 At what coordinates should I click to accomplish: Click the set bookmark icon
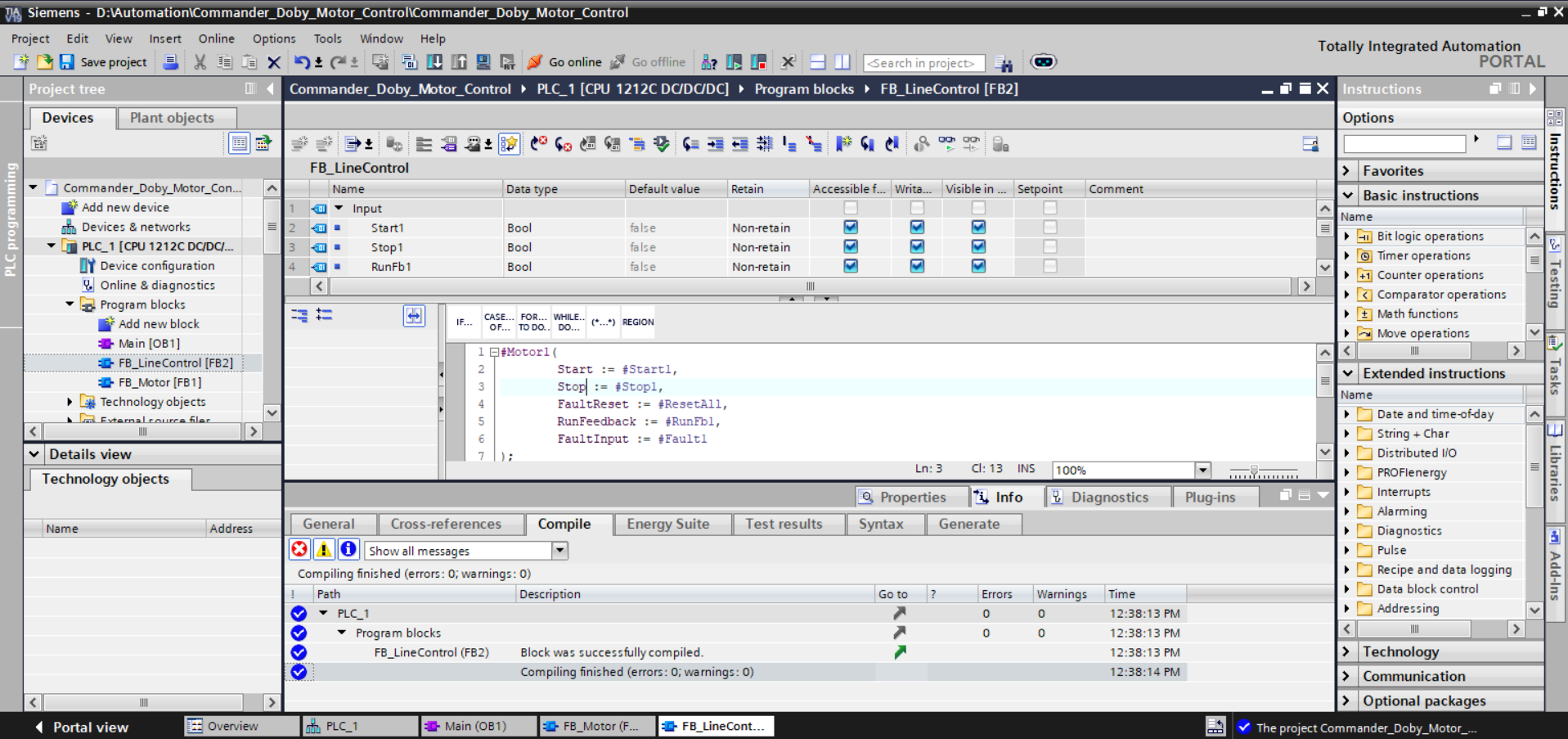pos(843,144)
